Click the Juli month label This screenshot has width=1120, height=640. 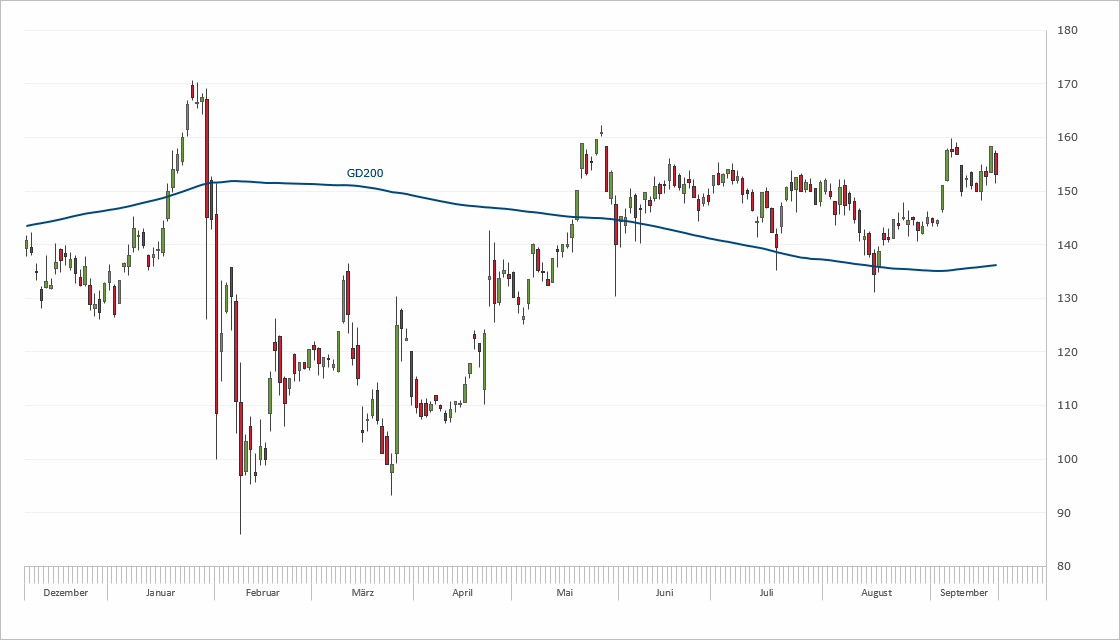(x=766, y=593)
